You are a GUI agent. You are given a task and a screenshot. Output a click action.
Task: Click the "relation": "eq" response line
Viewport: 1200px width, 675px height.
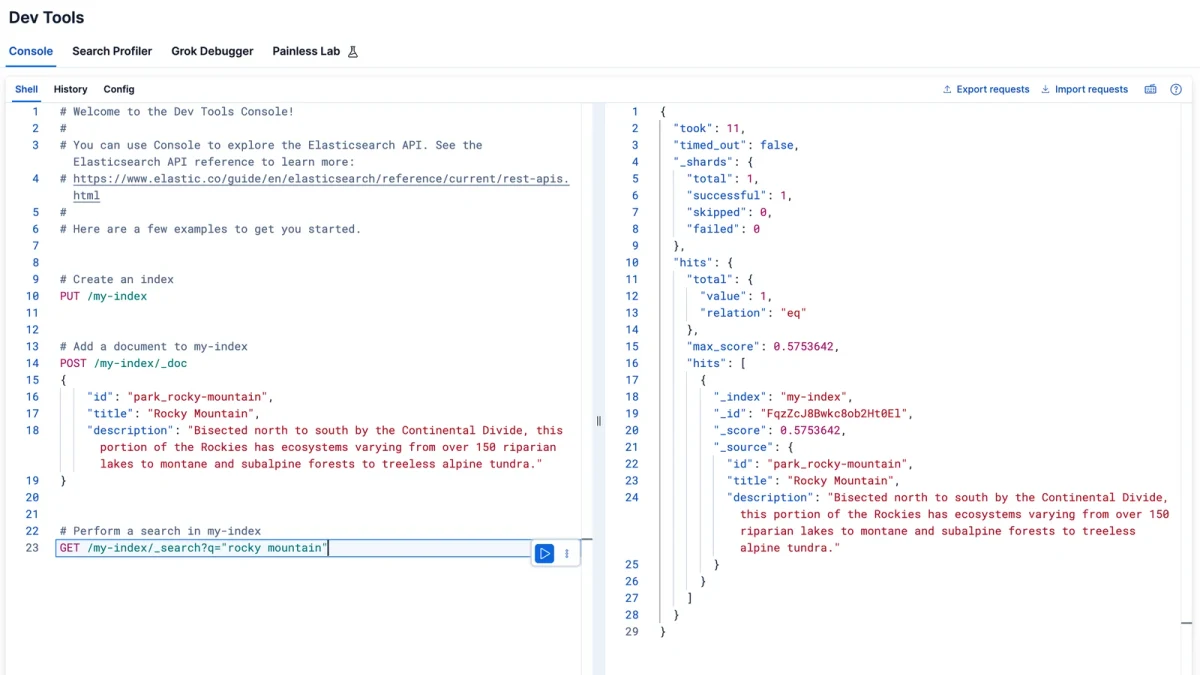753,313
